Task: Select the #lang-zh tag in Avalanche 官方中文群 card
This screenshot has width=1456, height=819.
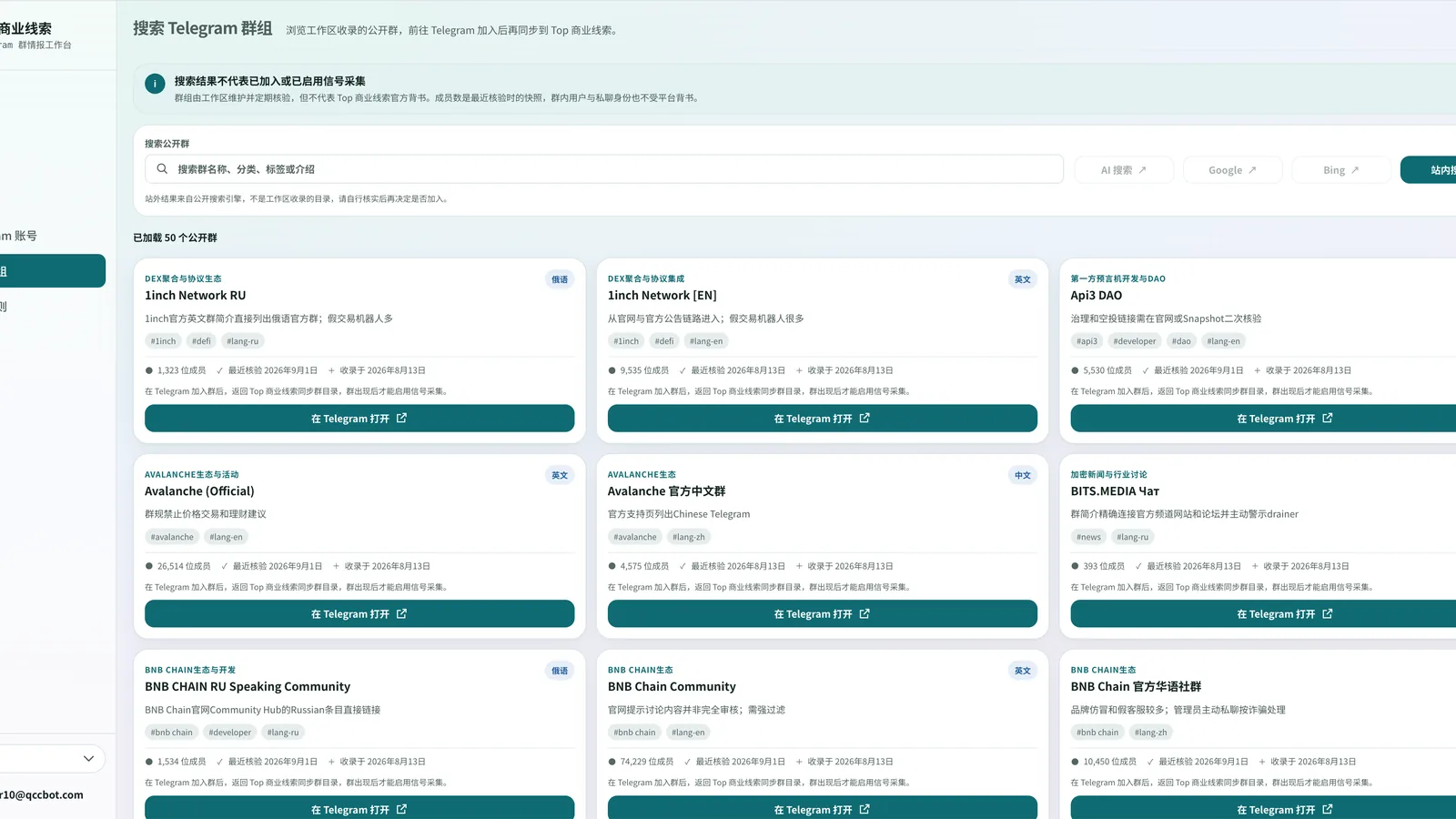Action: click(689, 537)
